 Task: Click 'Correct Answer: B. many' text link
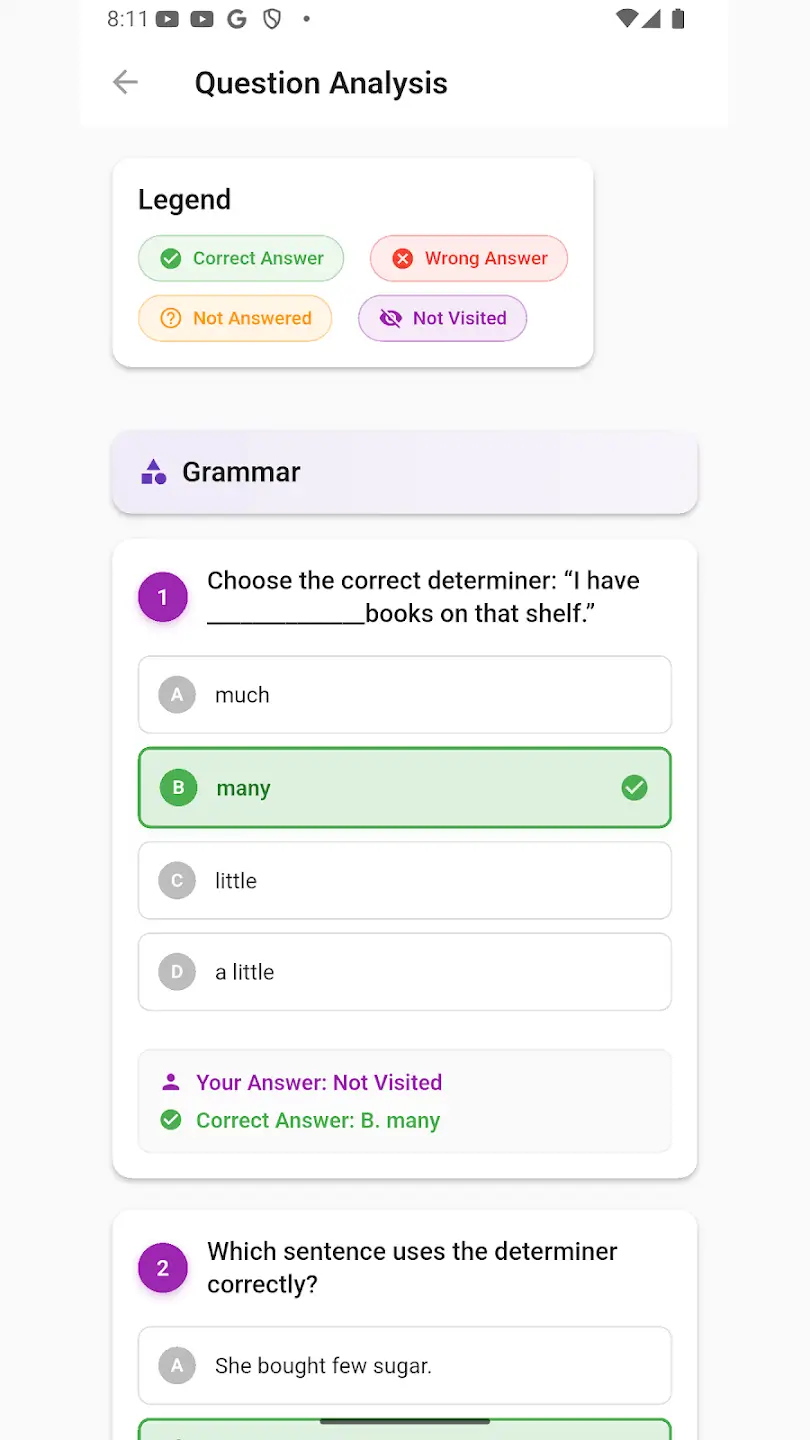(318, 1120)
